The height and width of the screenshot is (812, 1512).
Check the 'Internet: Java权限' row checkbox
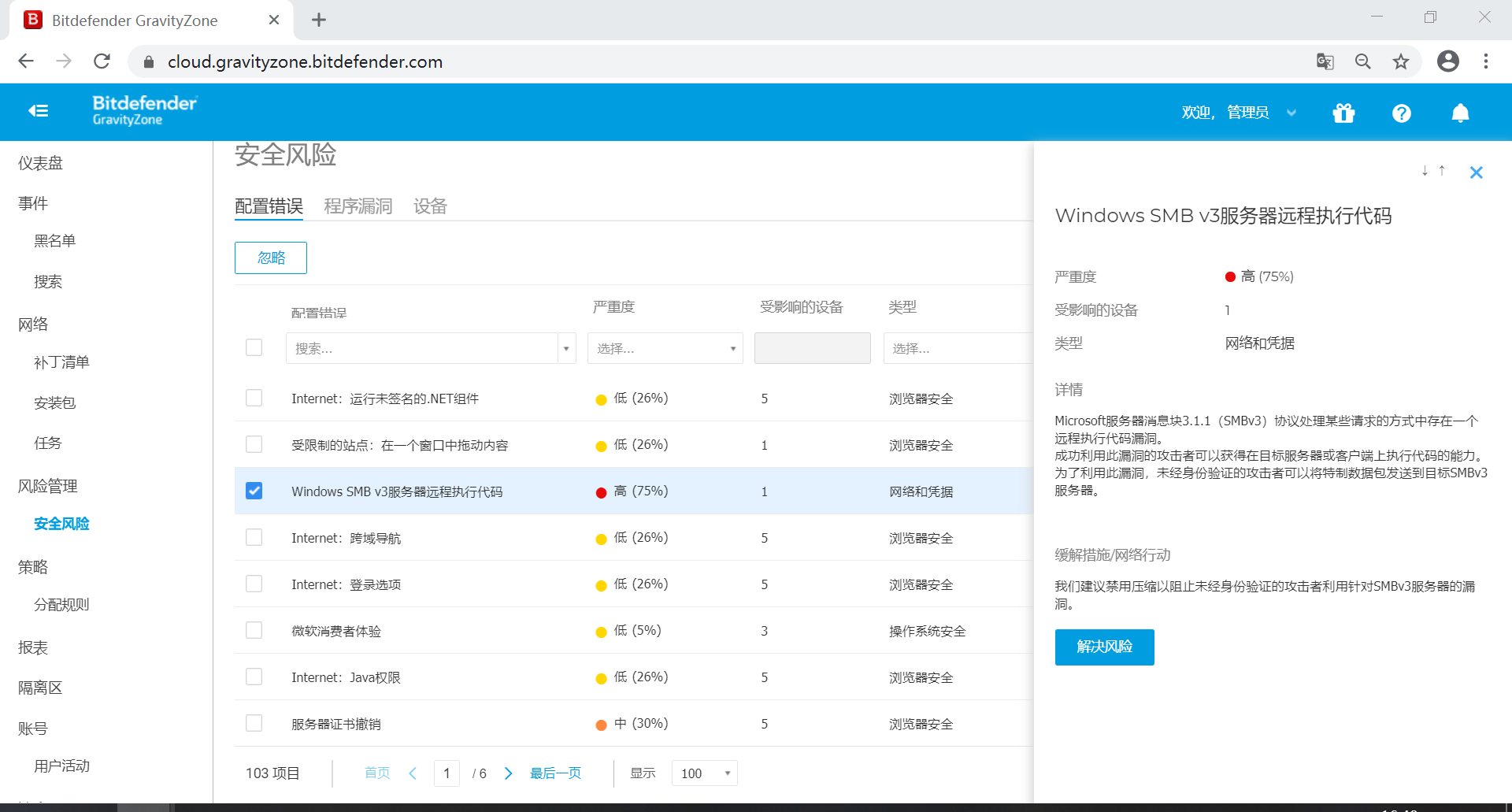(254, 677)
